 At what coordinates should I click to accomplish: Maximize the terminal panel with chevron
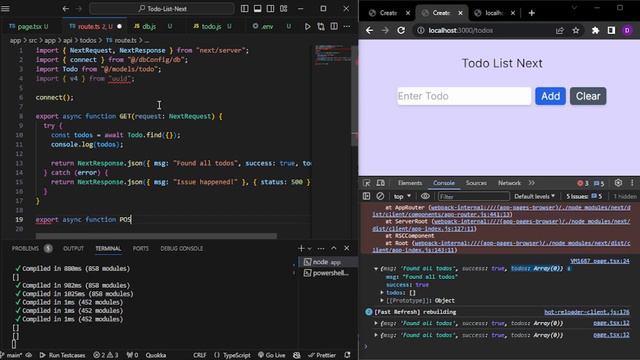pos(334,248)
